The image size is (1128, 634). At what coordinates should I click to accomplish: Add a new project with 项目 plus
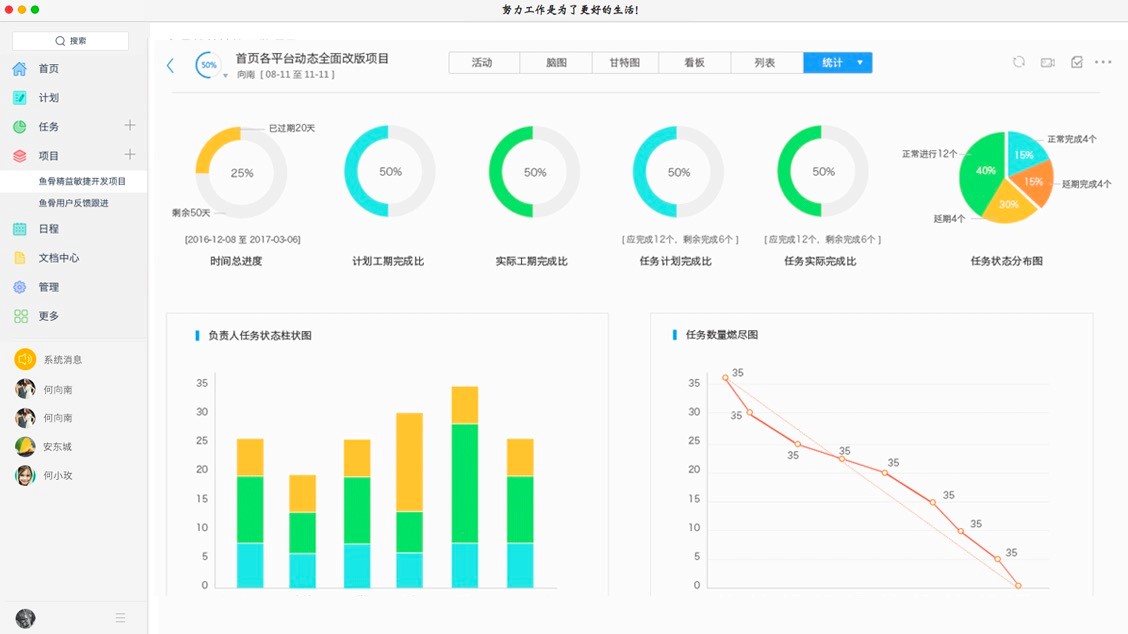pos(129,154)
